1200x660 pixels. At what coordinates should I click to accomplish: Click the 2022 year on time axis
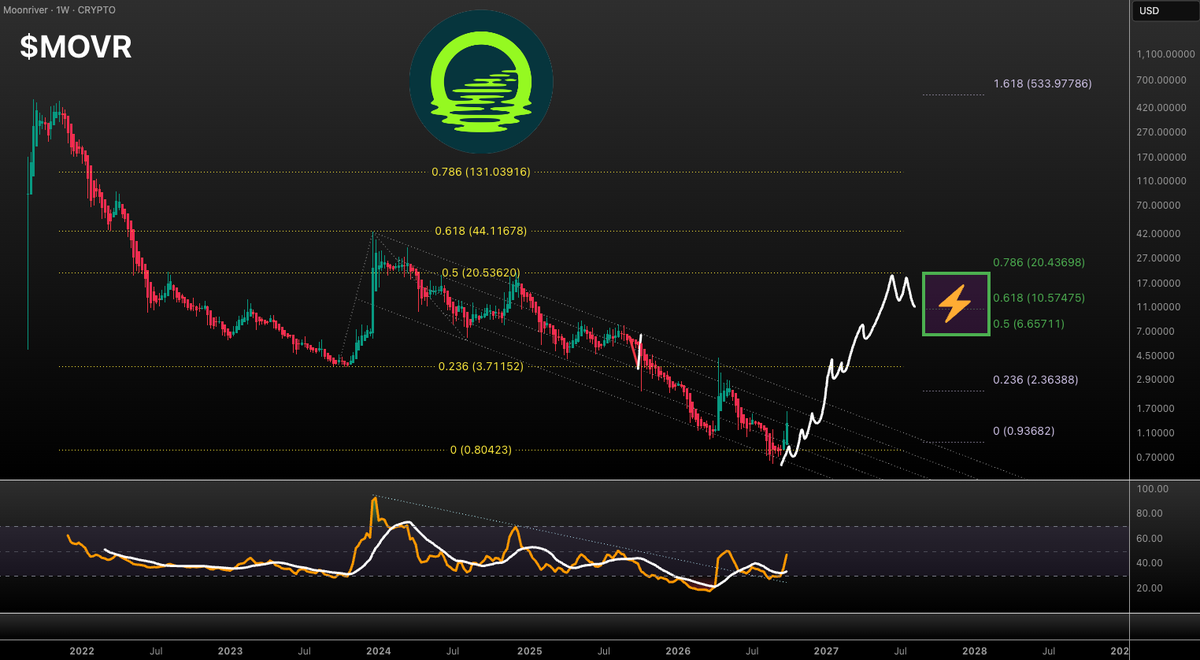point(82,650)
